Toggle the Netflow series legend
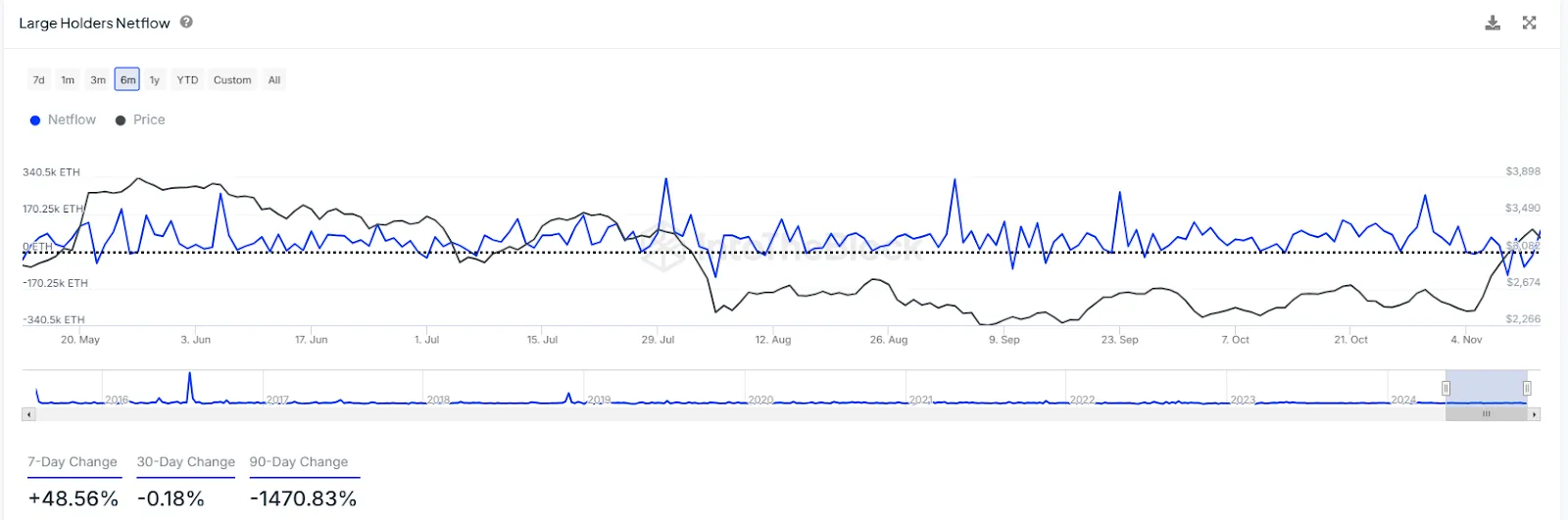 64,119
